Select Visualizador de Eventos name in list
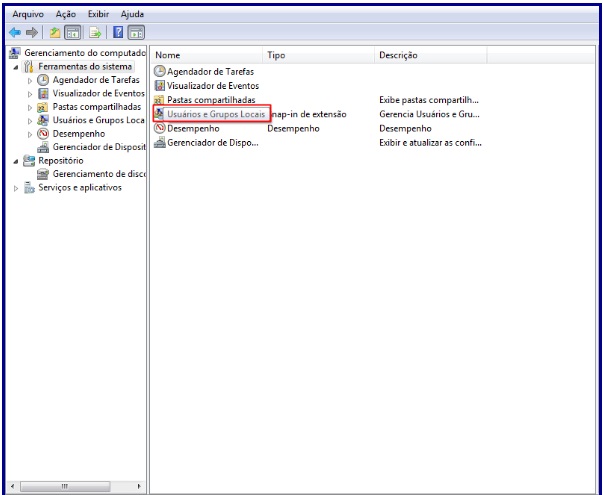The width and height of the screenshot is (603, 495). (x=213, y=86)
